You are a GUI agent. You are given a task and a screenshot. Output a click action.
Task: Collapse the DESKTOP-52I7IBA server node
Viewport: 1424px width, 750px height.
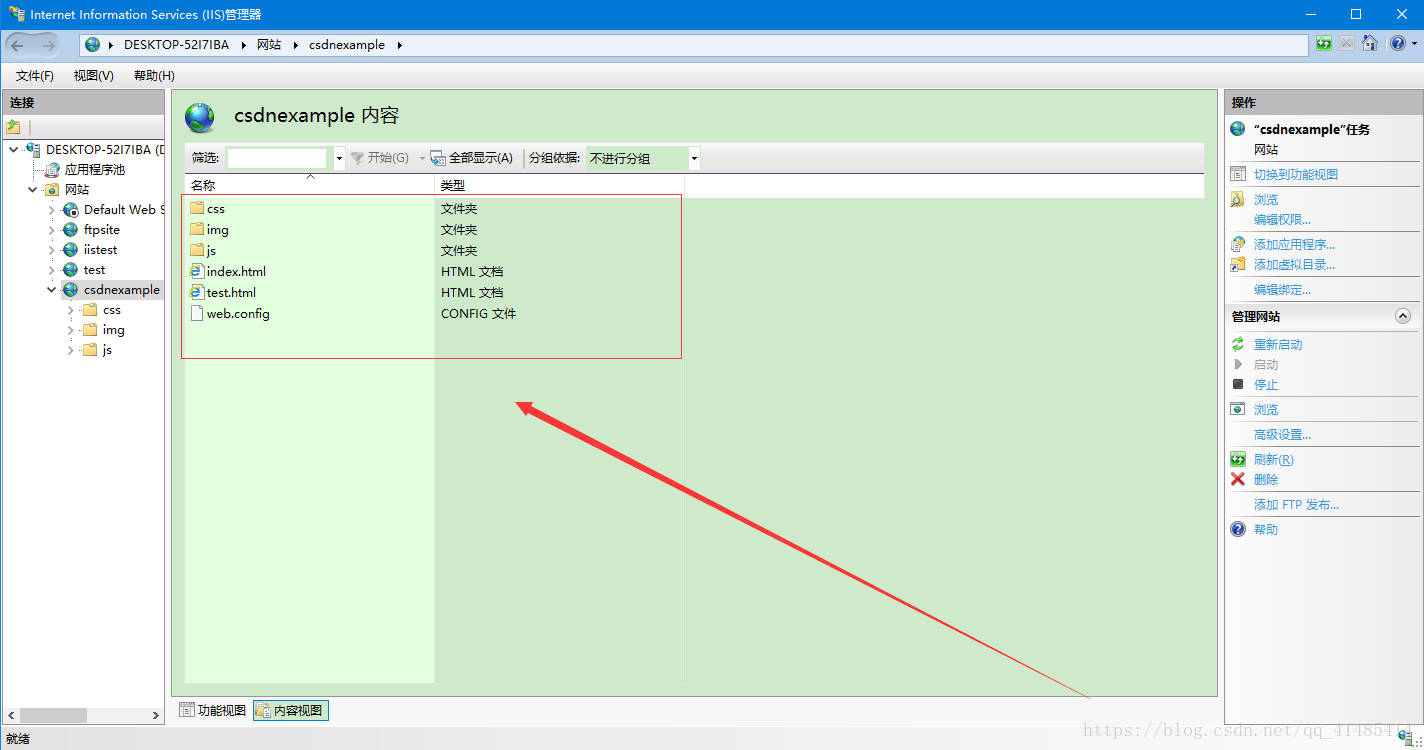(x=13, y=150)
